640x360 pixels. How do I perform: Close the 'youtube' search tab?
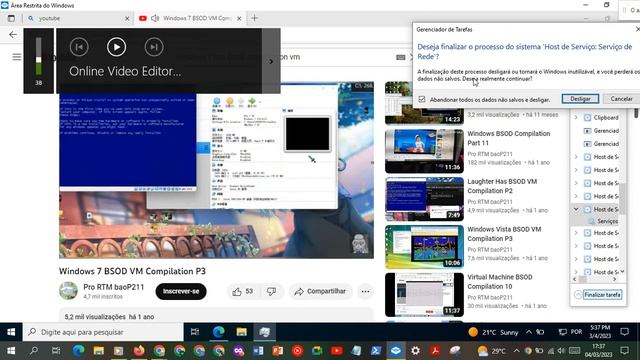pos(127,18)
